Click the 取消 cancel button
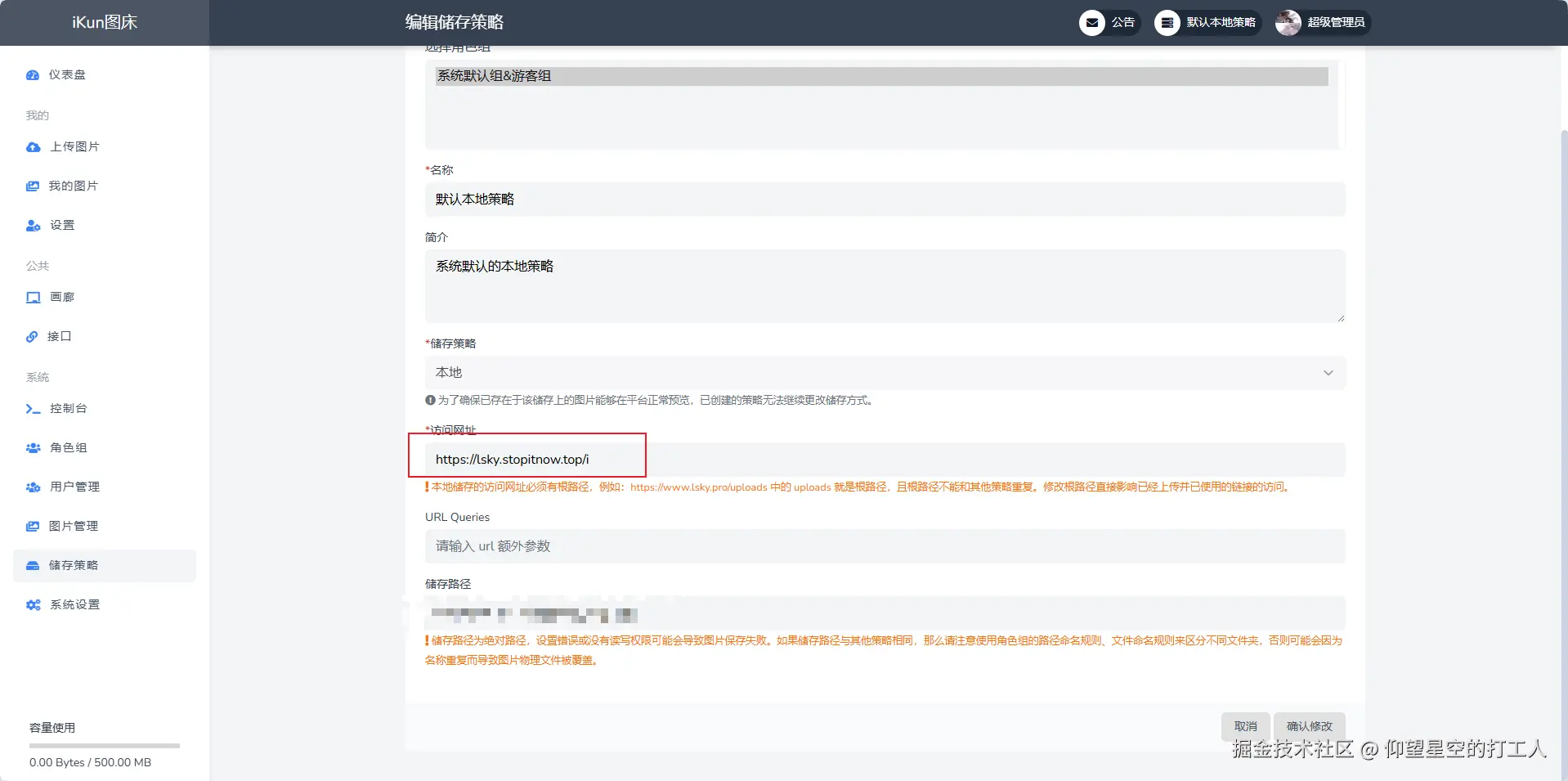The width and height of the screenshot is (1568, 781). point(1246,726)
